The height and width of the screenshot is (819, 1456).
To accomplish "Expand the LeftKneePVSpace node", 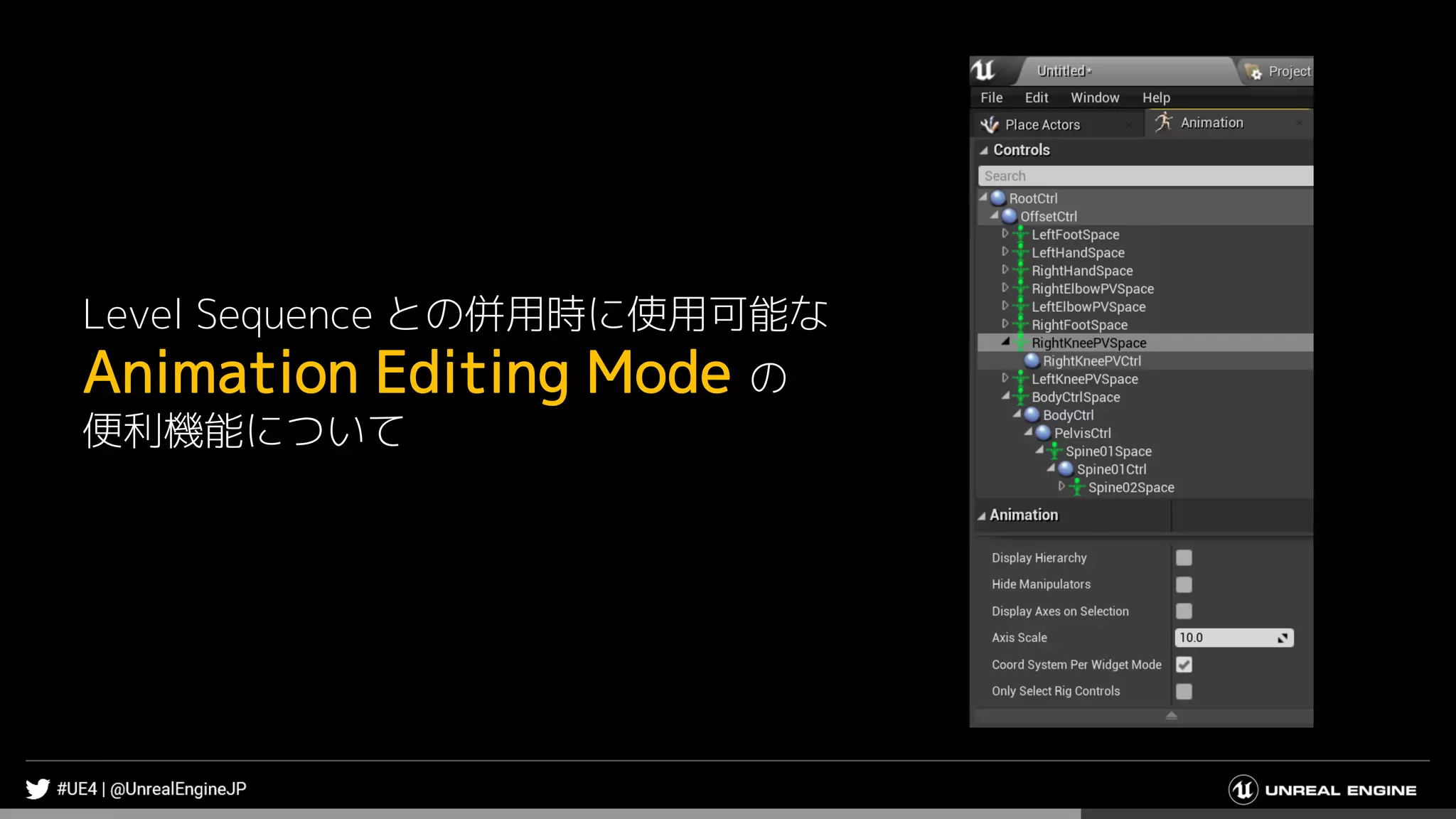I will (x=1005, y=378).
